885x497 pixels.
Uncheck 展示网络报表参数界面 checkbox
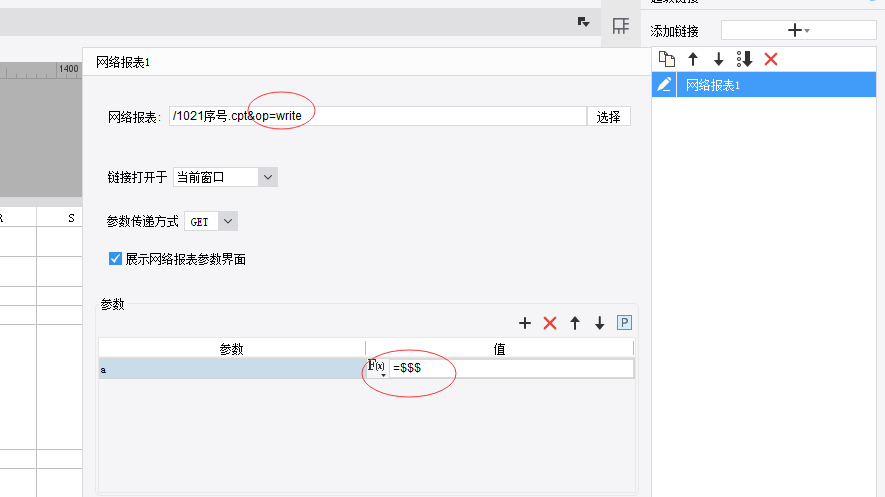(x=115, y=259)
